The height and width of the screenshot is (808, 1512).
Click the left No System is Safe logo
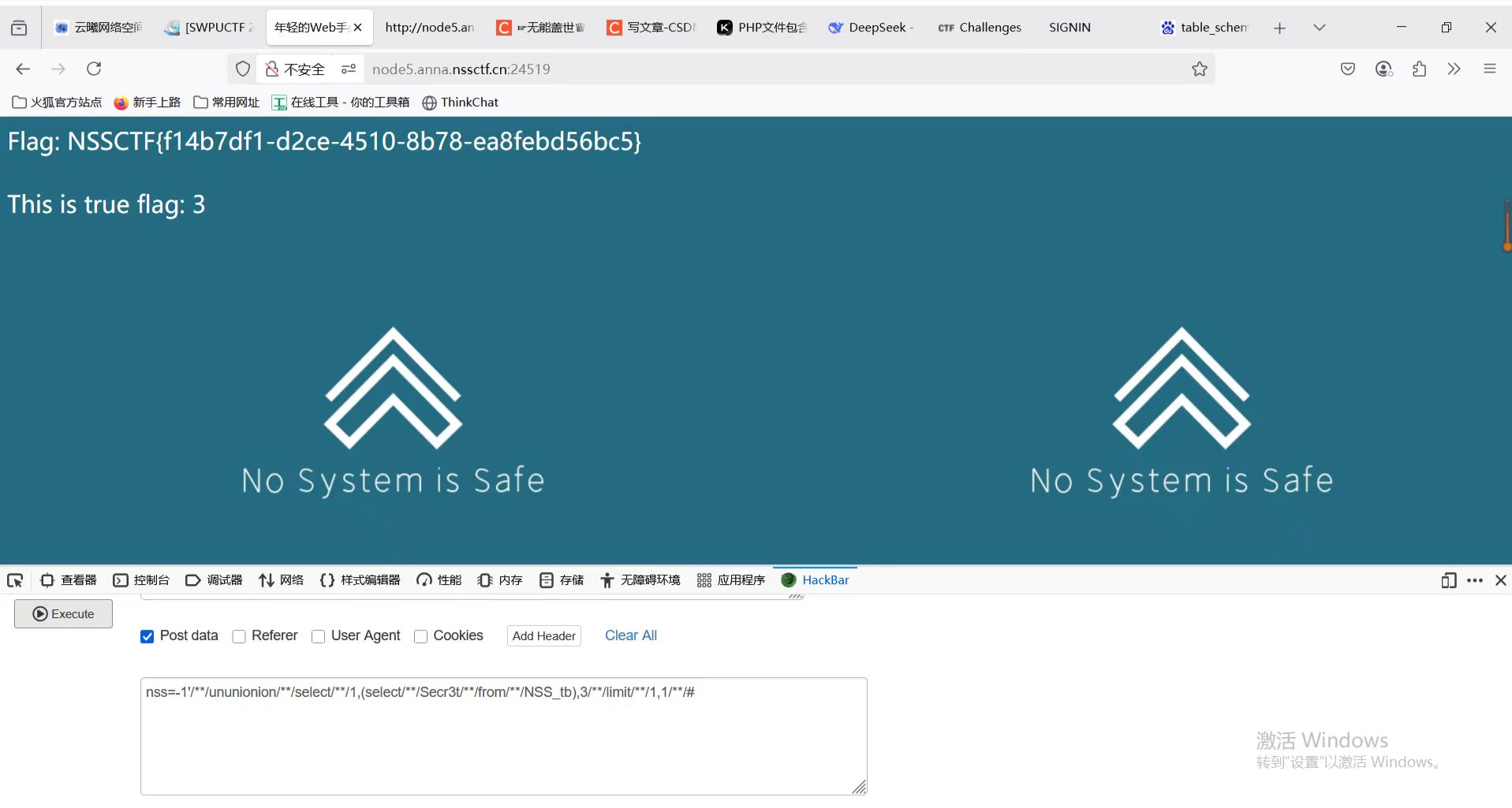click(x=393, y=411)
